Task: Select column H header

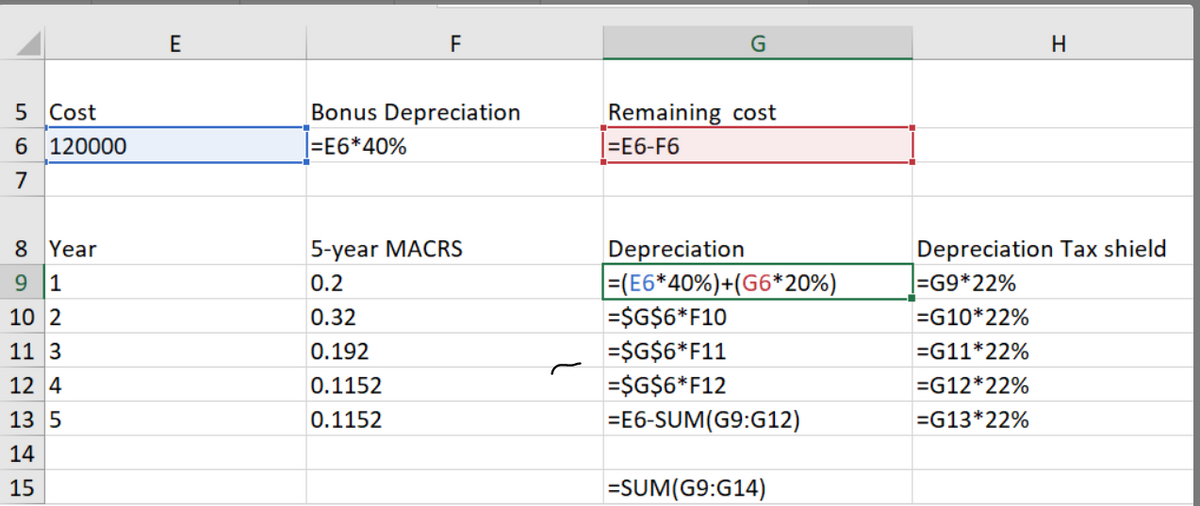Action: pos(1057,44)
